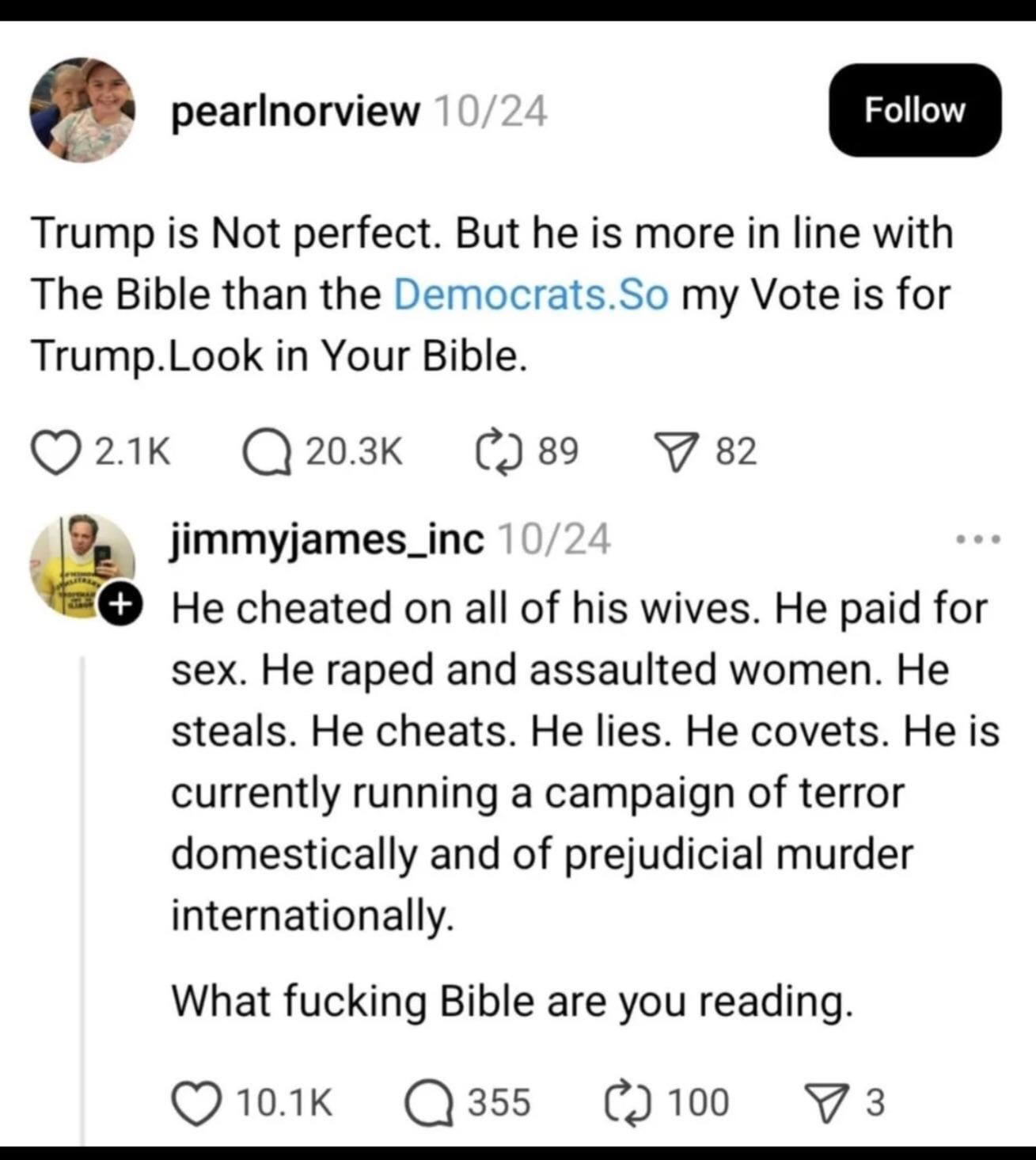The image size is (1036, 1160).
Task: Open the Democrats.So link in the post
Action: 530,295
